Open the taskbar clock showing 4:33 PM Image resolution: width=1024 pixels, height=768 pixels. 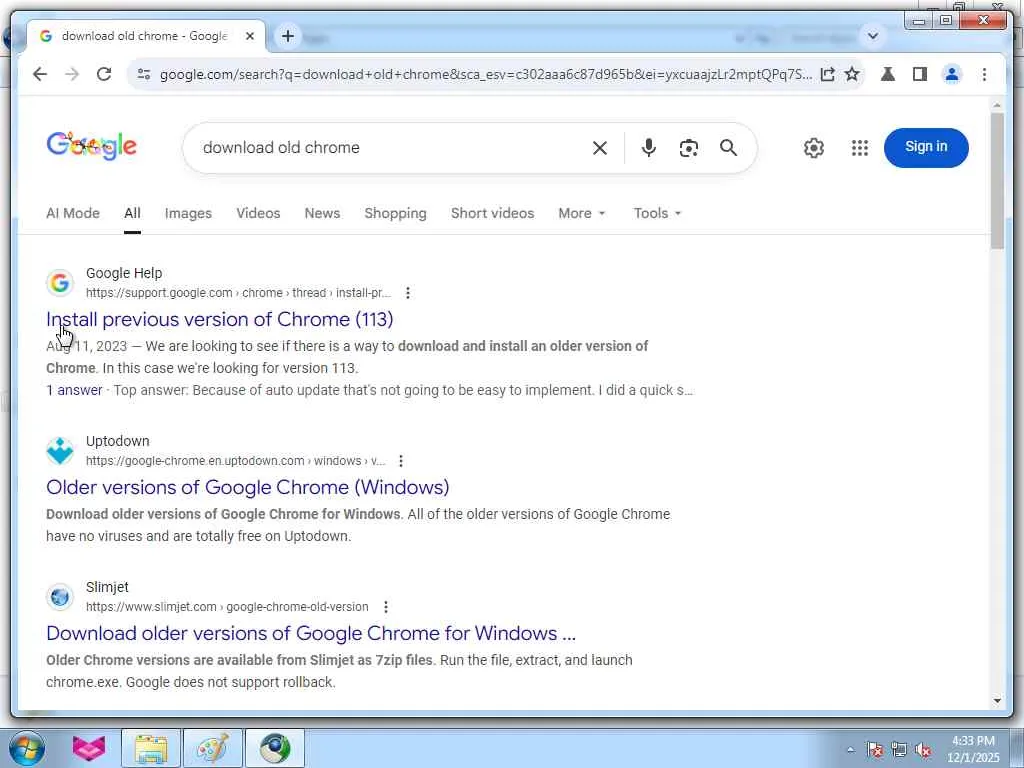tap(973, 749)
